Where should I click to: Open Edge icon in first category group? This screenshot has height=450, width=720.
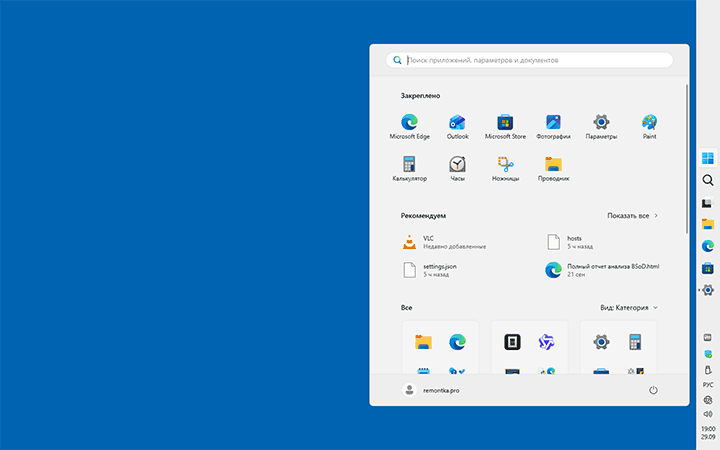click(x=457, y=342)
